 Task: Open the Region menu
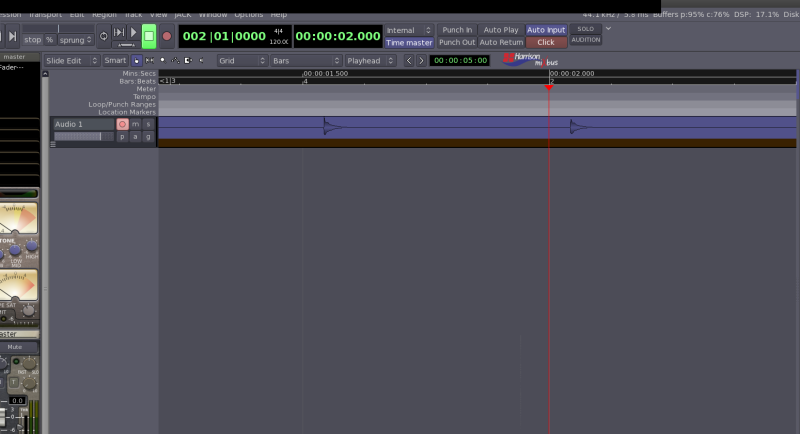point(104,15)
